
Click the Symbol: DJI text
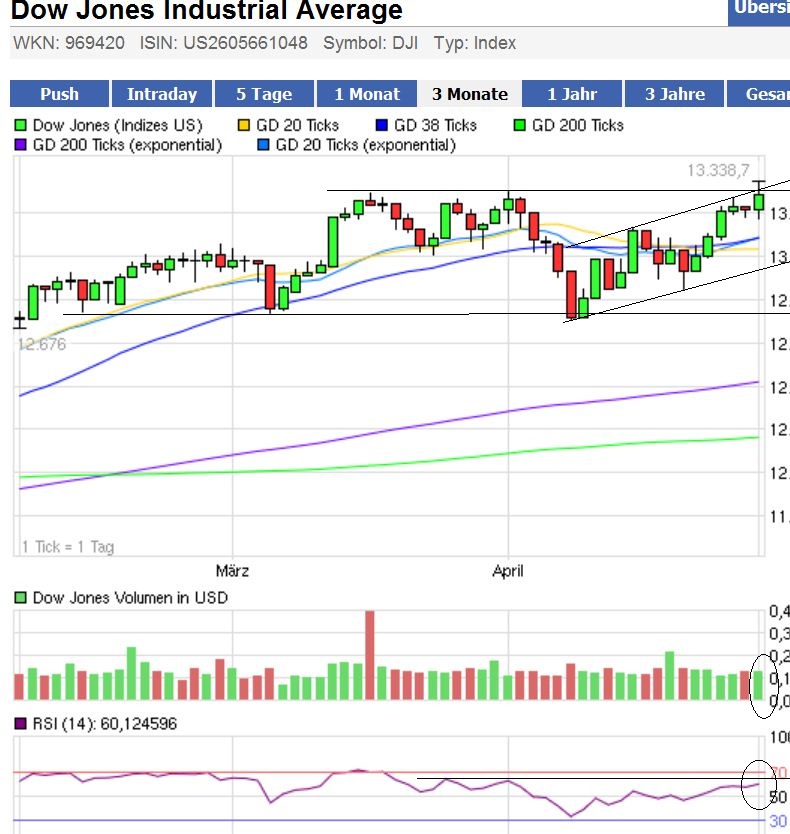pos(370,43)
